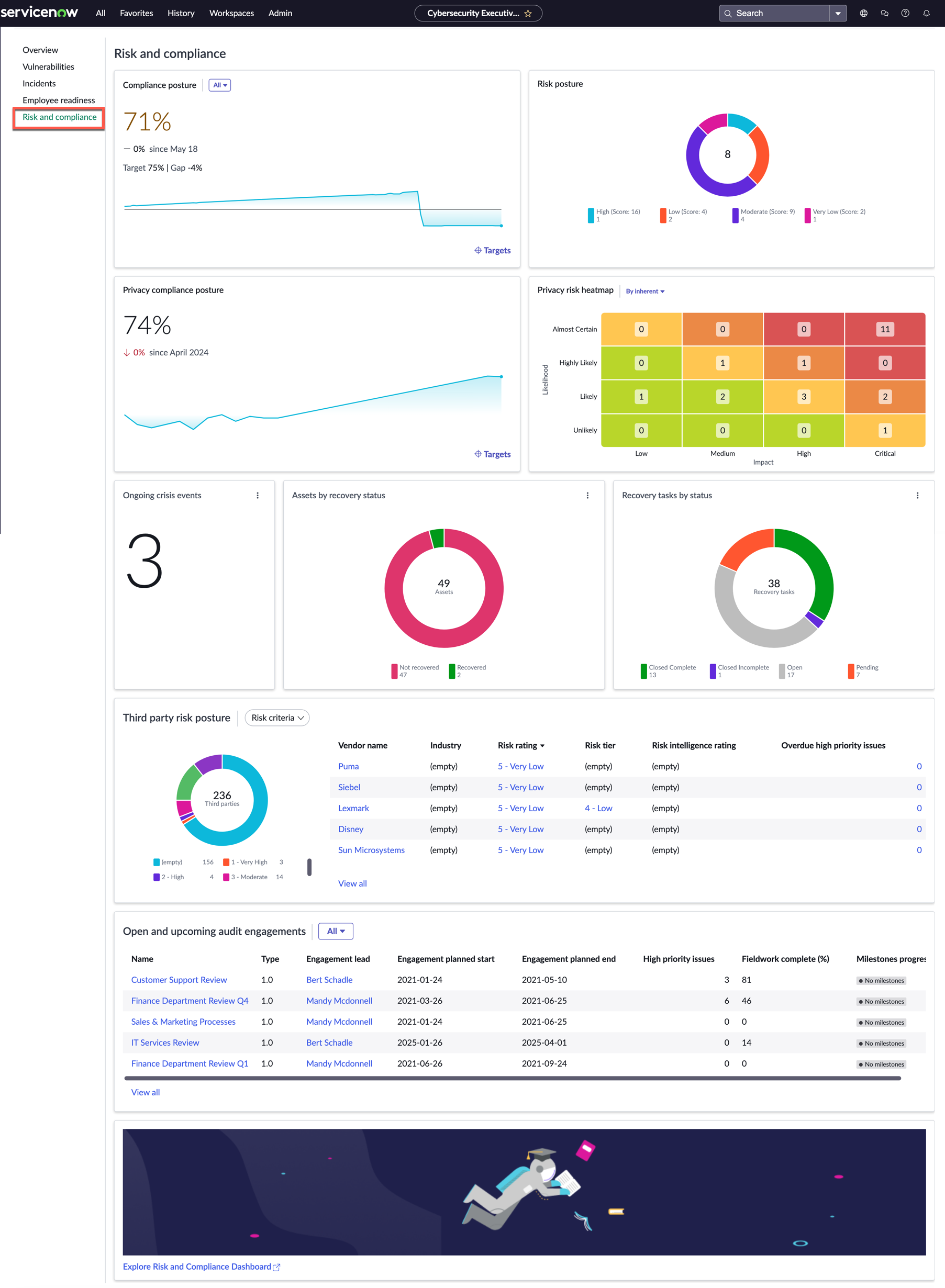Open IT Services Review engagement
Screen dimensions: 945x1288
click(x=165, y=1042)
